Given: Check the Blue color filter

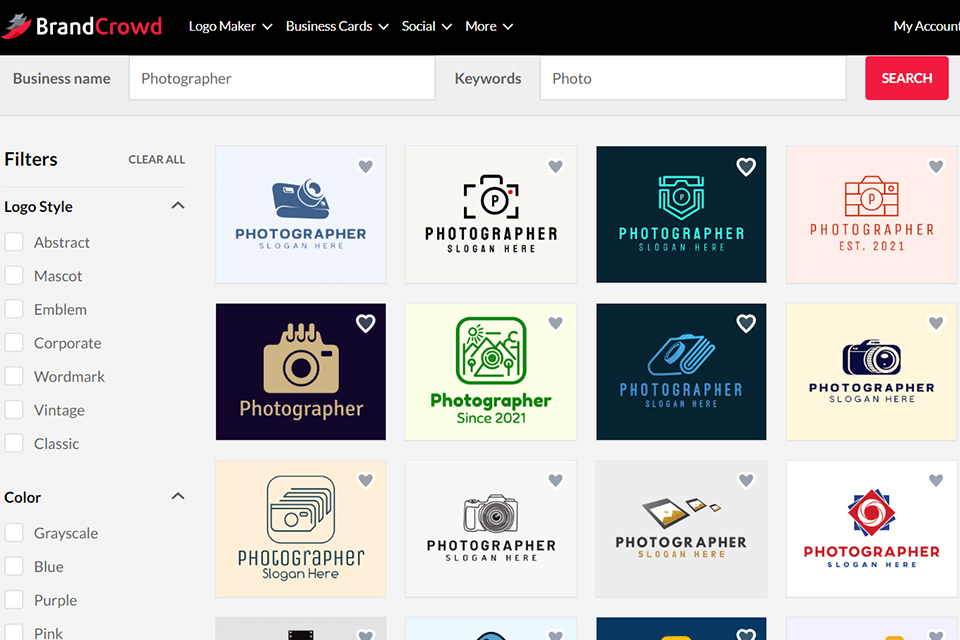Looking at the screenshot, I should pyautogui.click(x=14, y=567).
